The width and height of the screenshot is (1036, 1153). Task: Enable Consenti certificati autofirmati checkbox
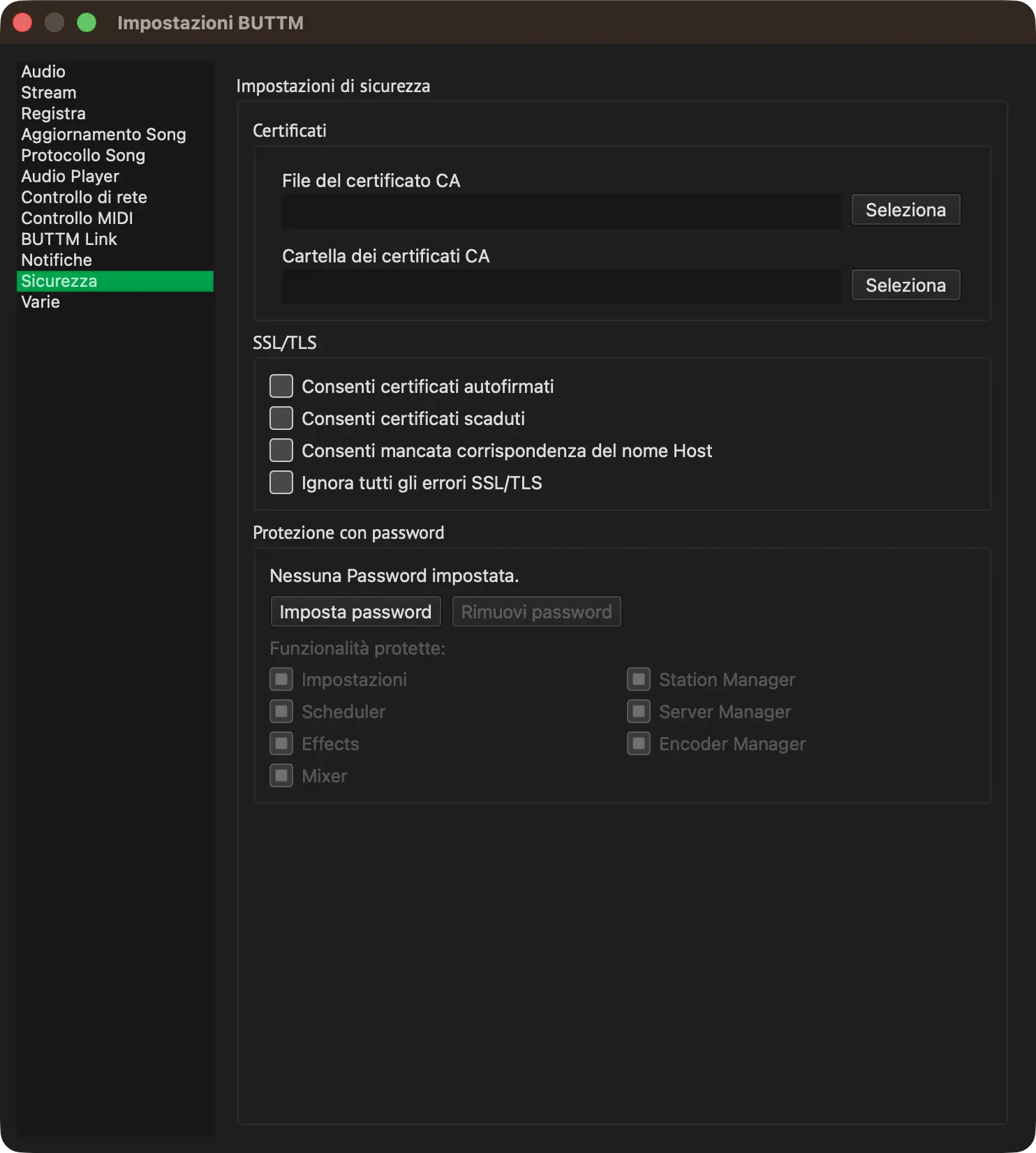[x=281, y=386]
